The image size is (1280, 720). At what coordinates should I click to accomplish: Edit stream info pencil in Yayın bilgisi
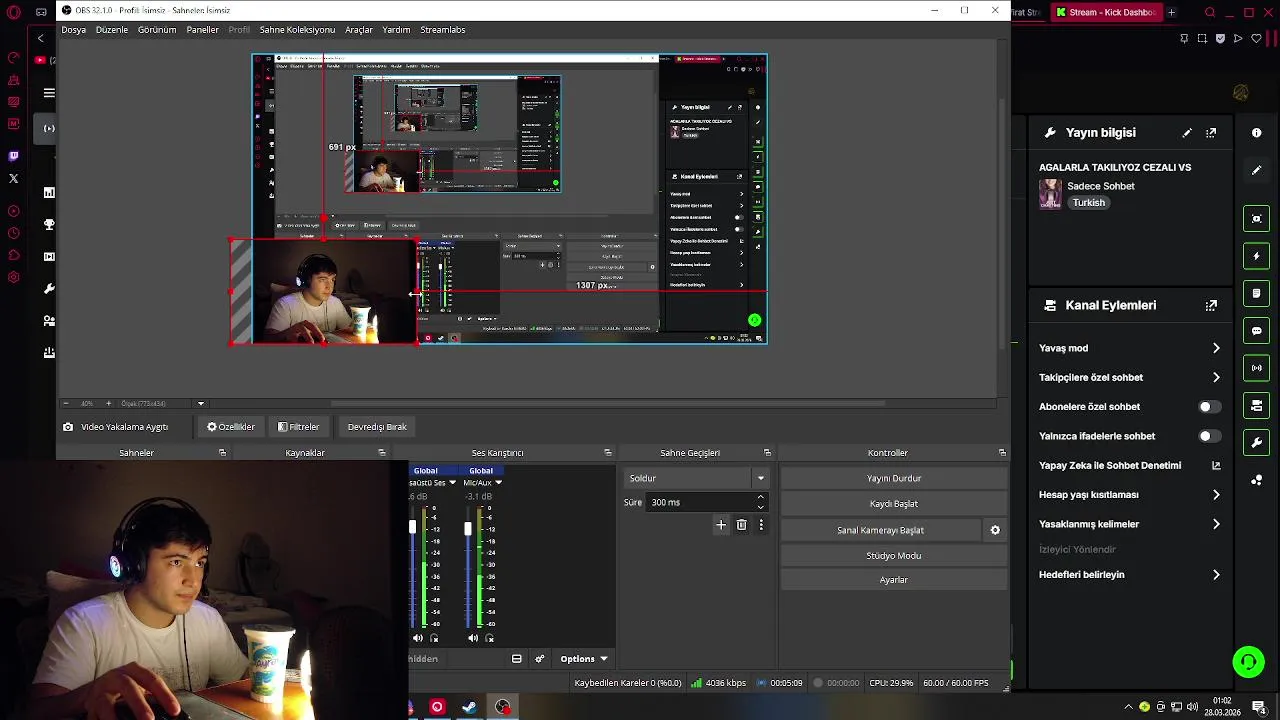pos(1187,132)
